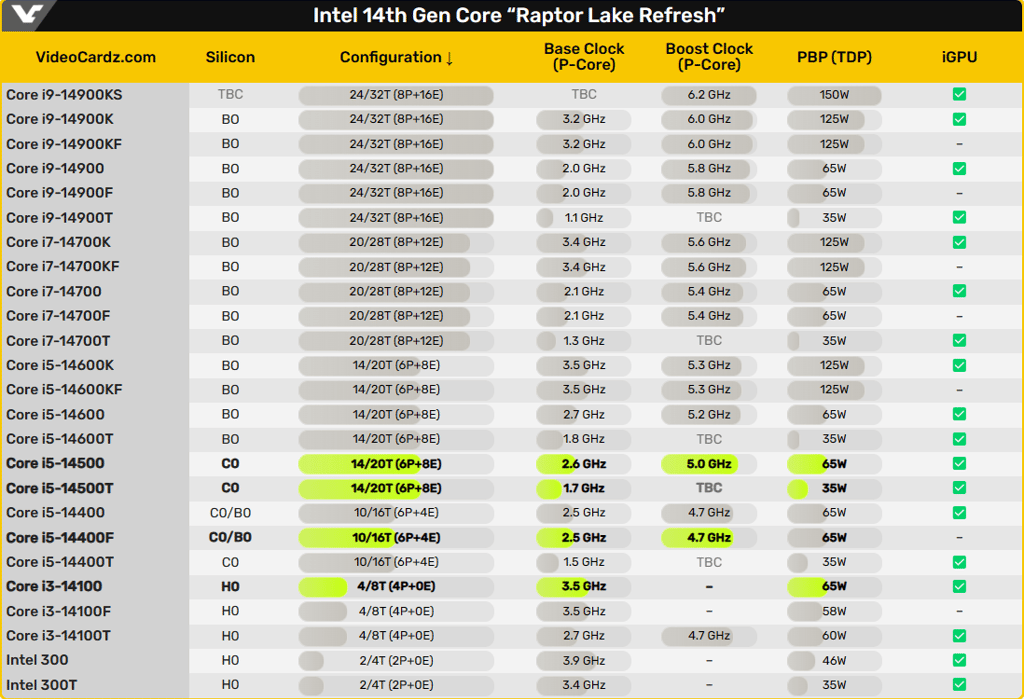1024x699 pixels.
Task: Select the Core i3-14100F row name
Action: click(x=58, y=611)
